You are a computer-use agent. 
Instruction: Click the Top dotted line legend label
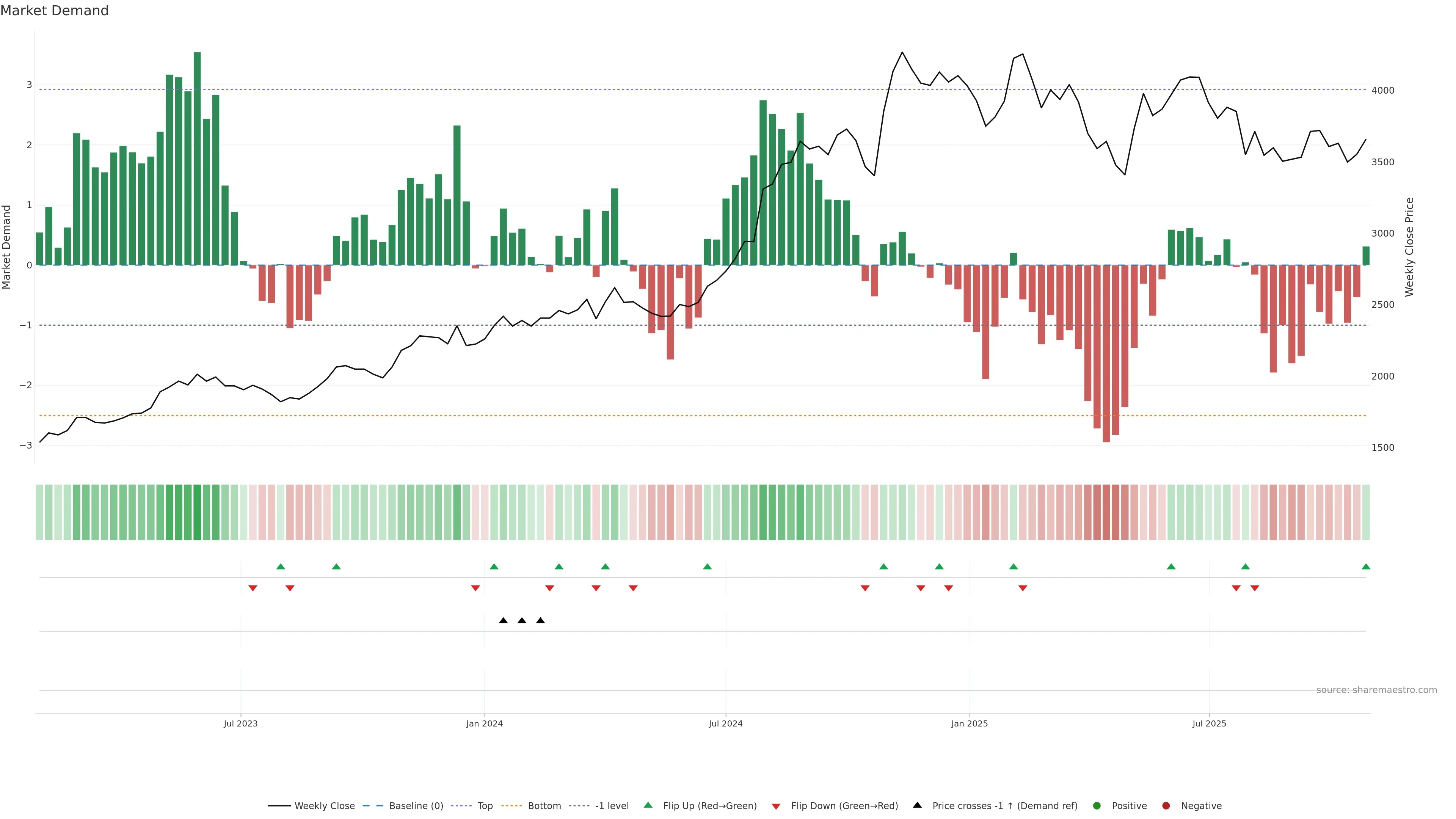pyautogui.click(x=485, y=805)
